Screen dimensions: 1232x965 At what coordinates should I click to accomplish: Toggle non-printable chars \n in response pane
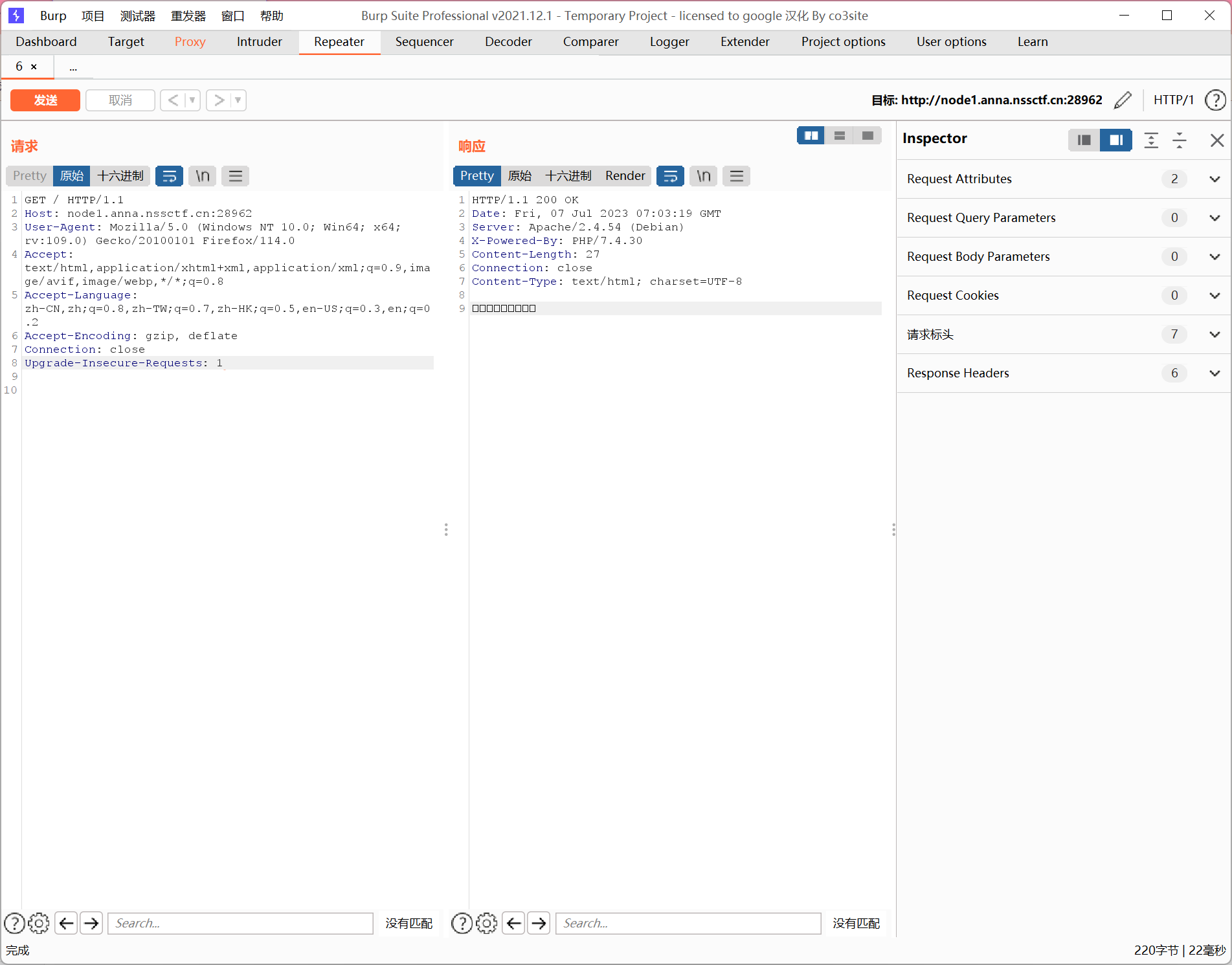(x=704, y=176)
